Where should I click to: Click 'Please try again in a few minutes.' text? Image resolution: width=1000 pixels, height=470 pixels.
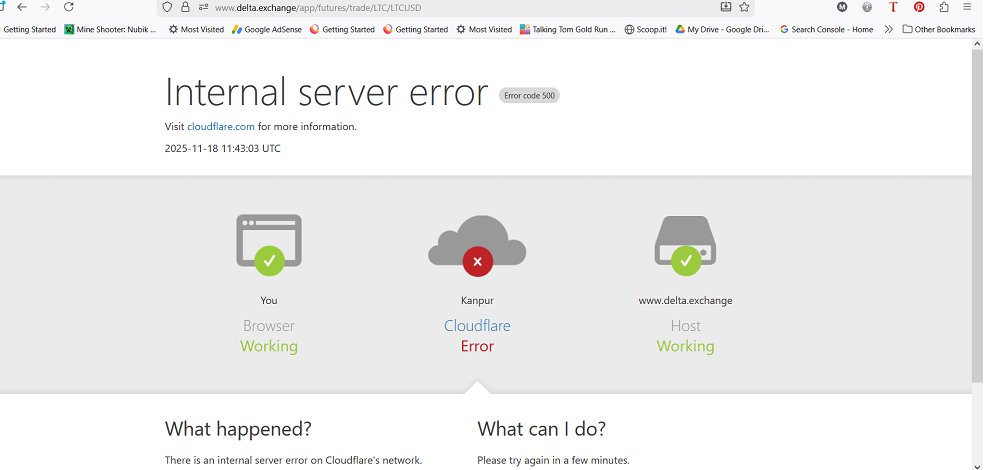click(554, 460)
